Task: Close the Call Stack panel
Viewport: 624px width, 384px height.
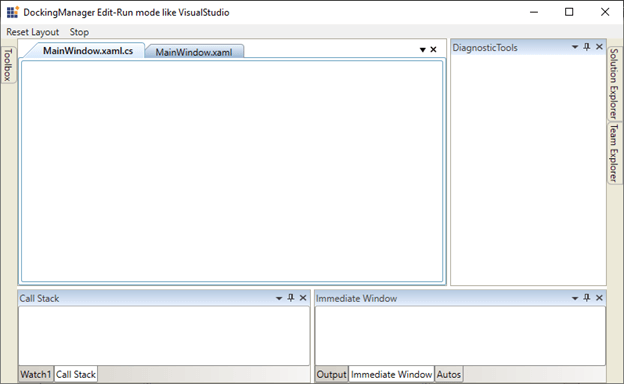Action: 303,298
